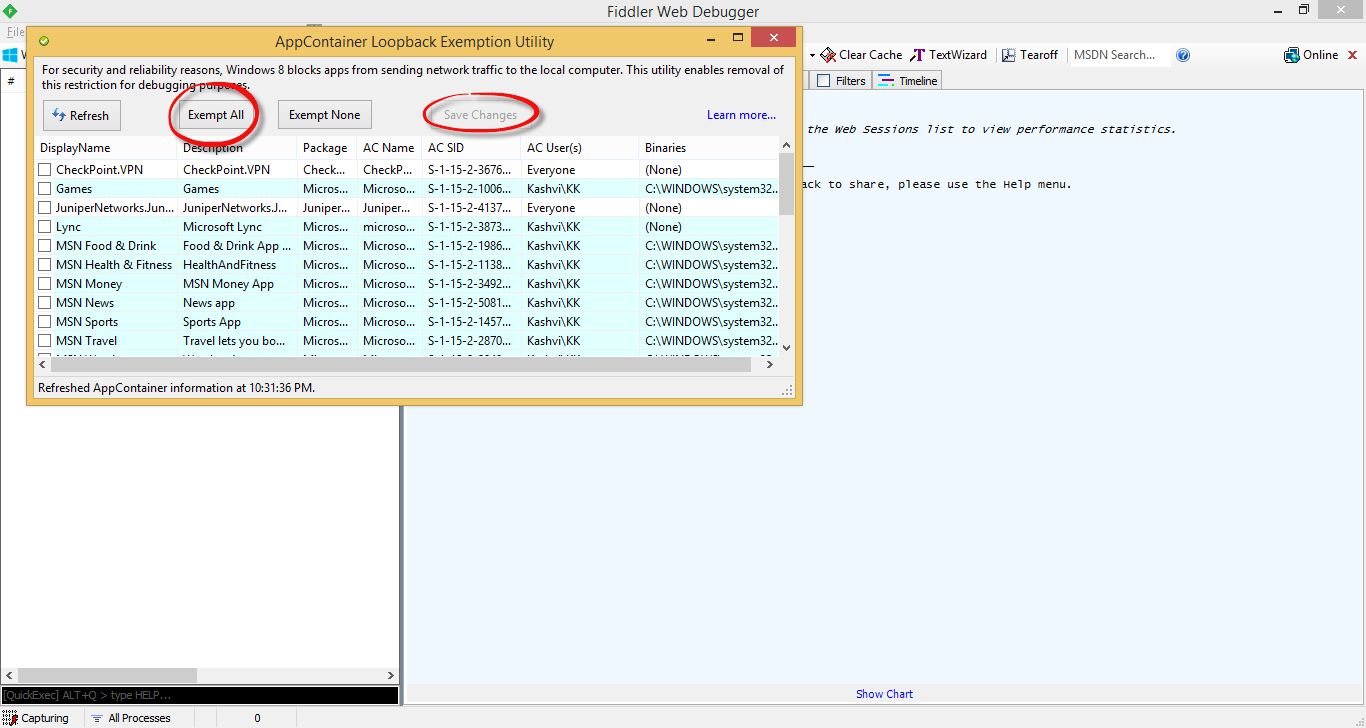Image resolution: width=1366 pixels, height=728 pixels.
Task: Check the MSN Food & Drink checkbox
Action: click(x=45, y=246)
